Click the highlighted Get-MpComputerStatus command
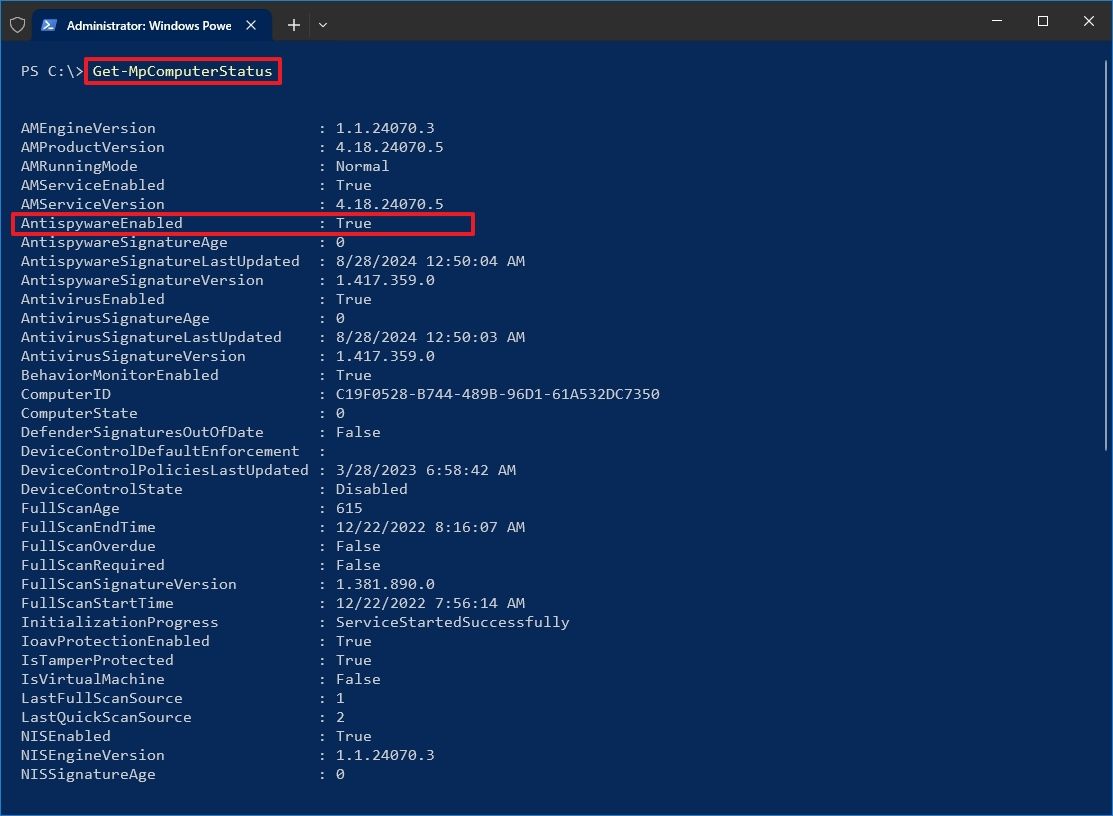1113x816 pixels. click(x=182, y=71)
